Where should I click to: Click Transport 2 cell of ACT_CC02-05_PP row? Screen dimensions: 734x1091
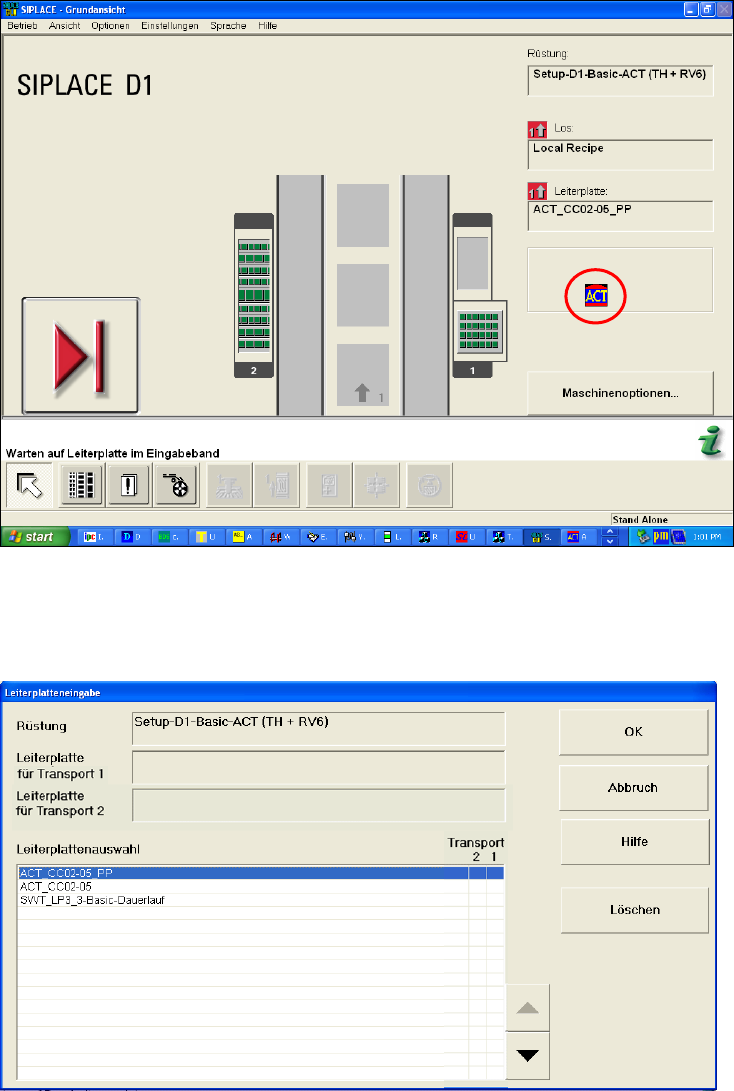[x=477, y=873]
